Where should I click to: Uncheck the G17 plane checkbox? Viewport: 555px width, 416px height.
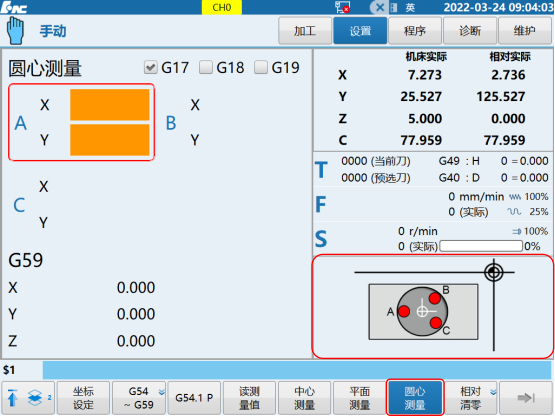150,67
